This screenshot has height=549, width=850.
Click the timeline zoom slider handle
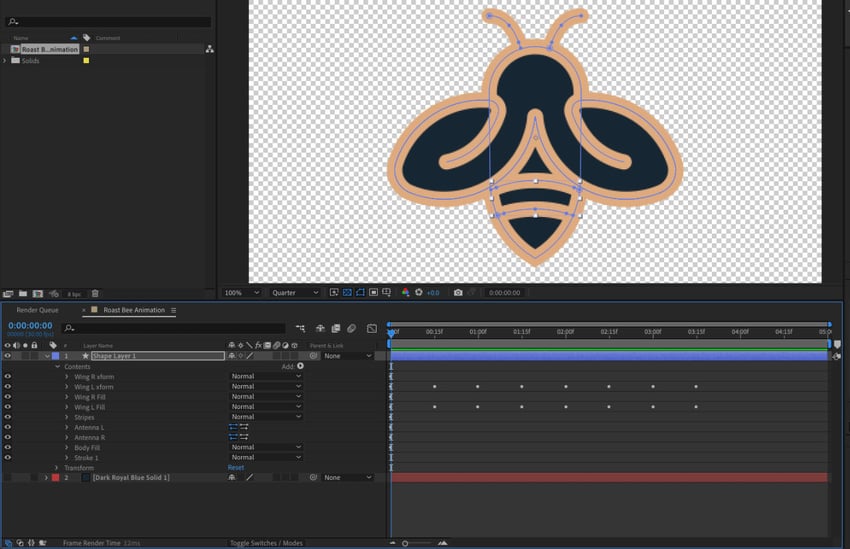(x=405, y=543)
